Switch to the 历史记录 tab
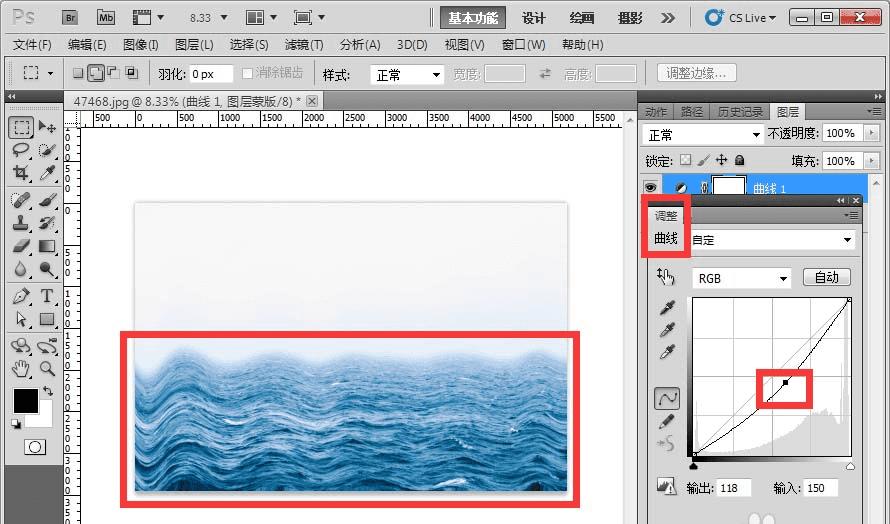Screen dimensions: 890x524 739,112
